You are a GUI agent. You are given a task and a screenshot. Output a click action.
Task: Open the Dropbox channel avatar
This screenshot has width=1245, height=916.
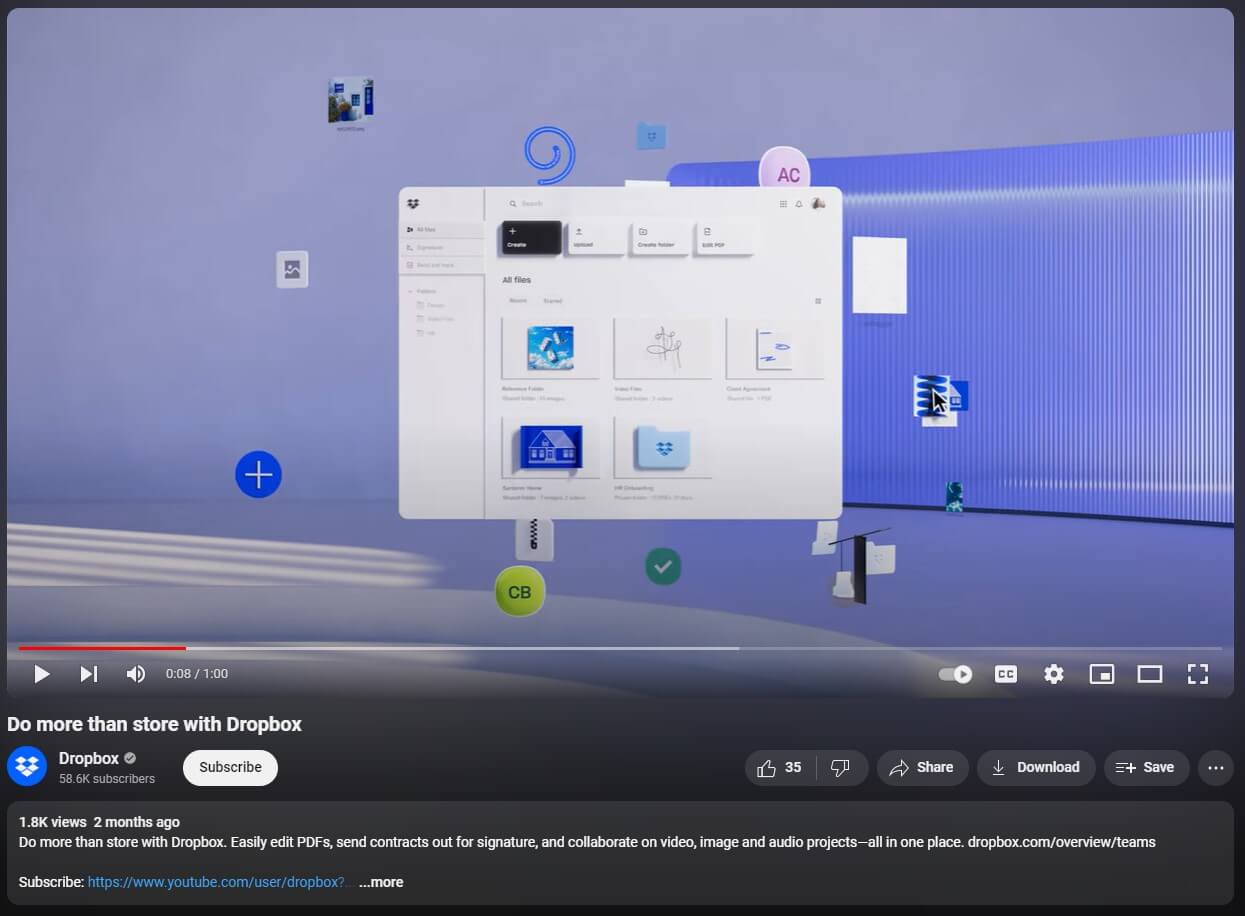pos(27,767)
